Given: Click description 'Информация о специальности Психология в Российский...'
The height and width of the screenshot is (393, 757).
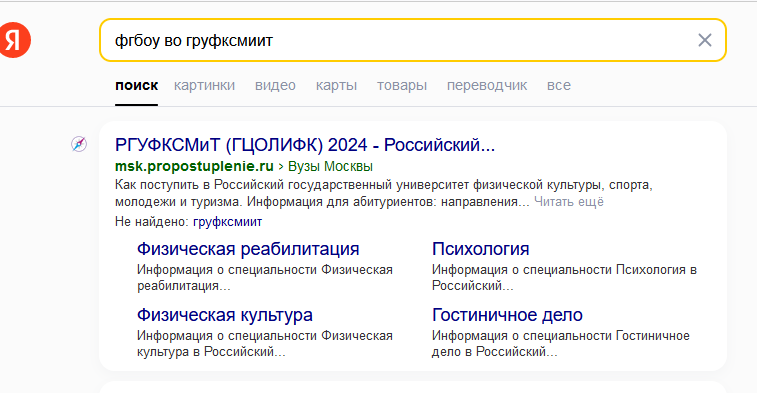Looking at the screenshot, I should pyautogui.click(x=564, y=278).
